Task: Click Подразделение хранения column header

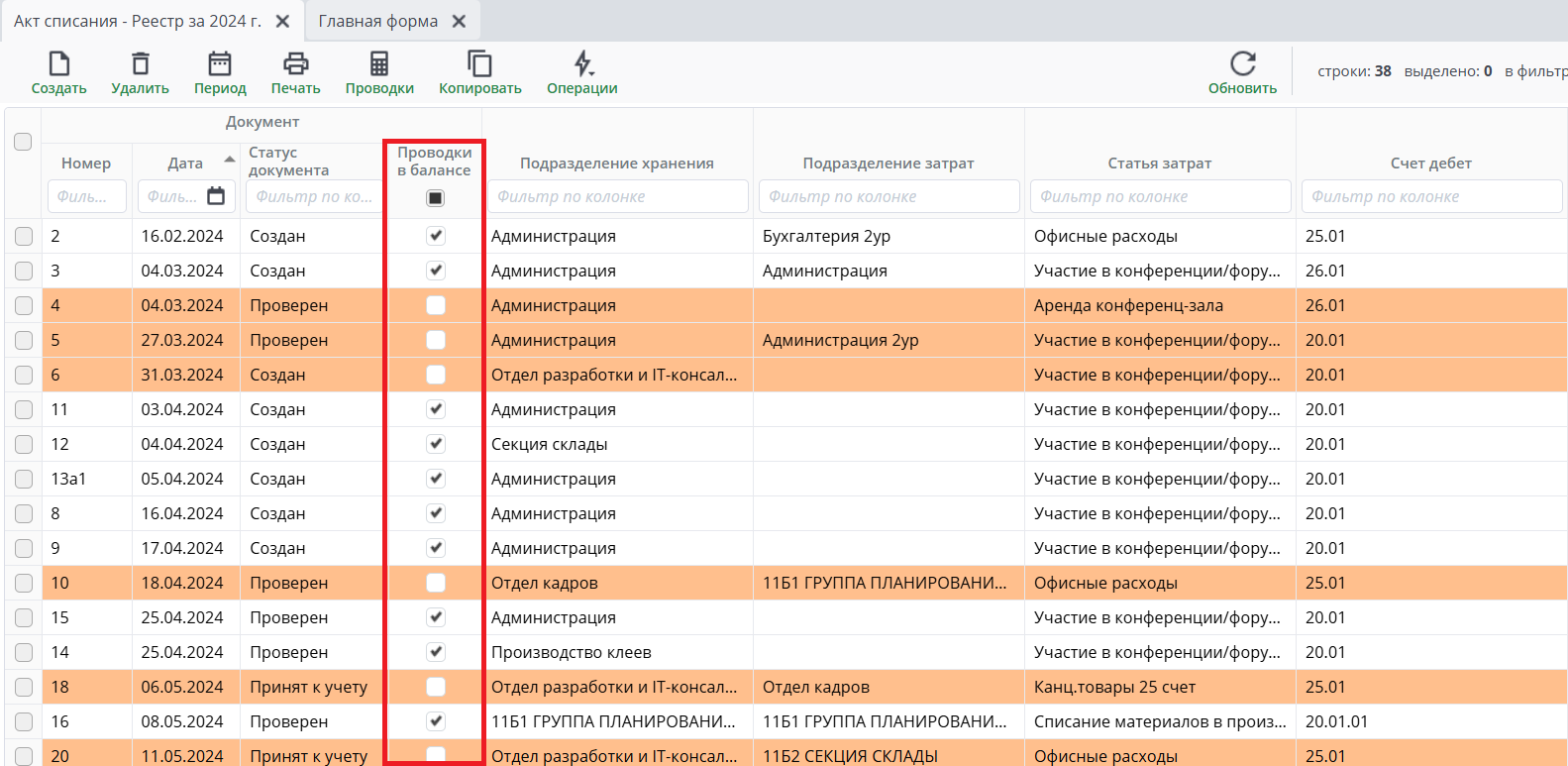Action: point(616,164)
